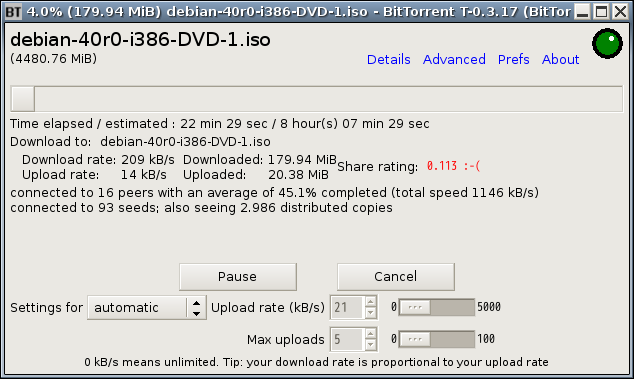Click the Downloaded 179.94 MiB value
This screenshot has height=379, width=634.
[302, 160]
